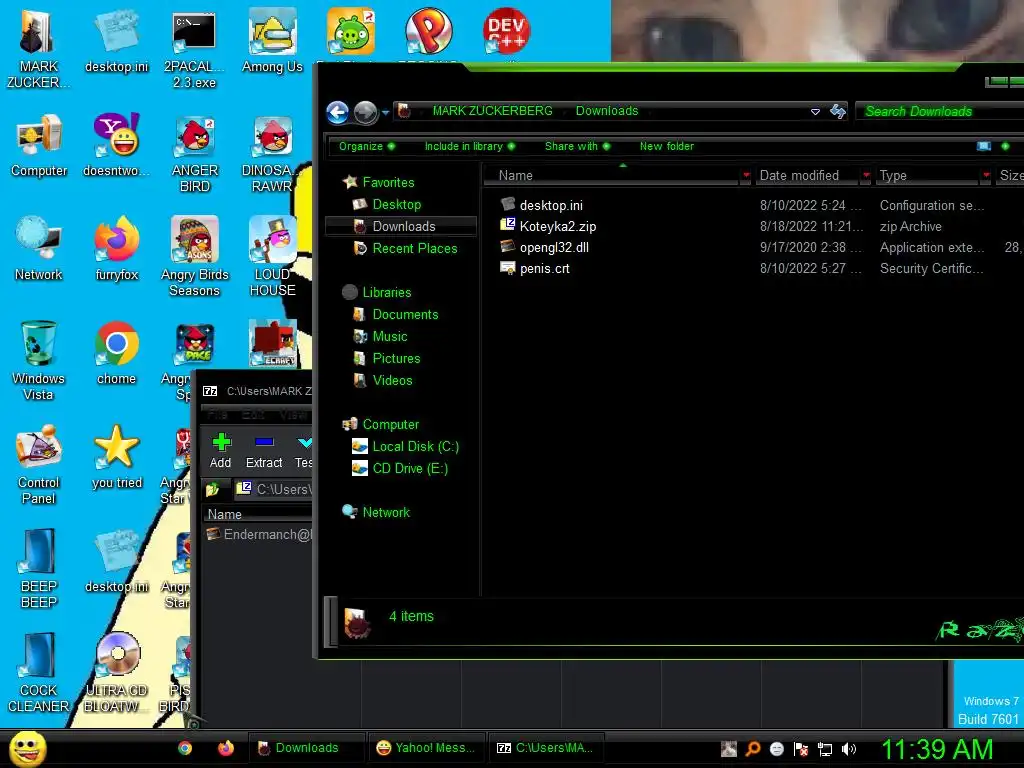Click the refresh icon beside address bar

pyautogui.click(x=838, y=112)
